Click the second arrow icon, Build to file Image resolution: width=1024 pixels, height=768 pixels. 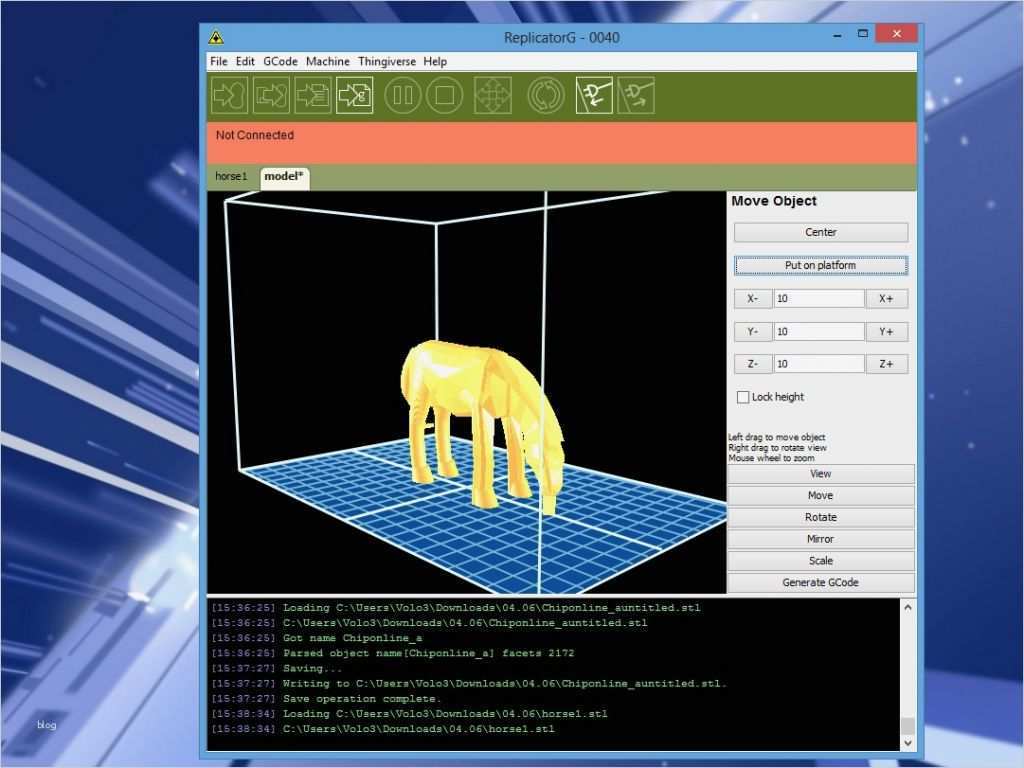point(271,96)
